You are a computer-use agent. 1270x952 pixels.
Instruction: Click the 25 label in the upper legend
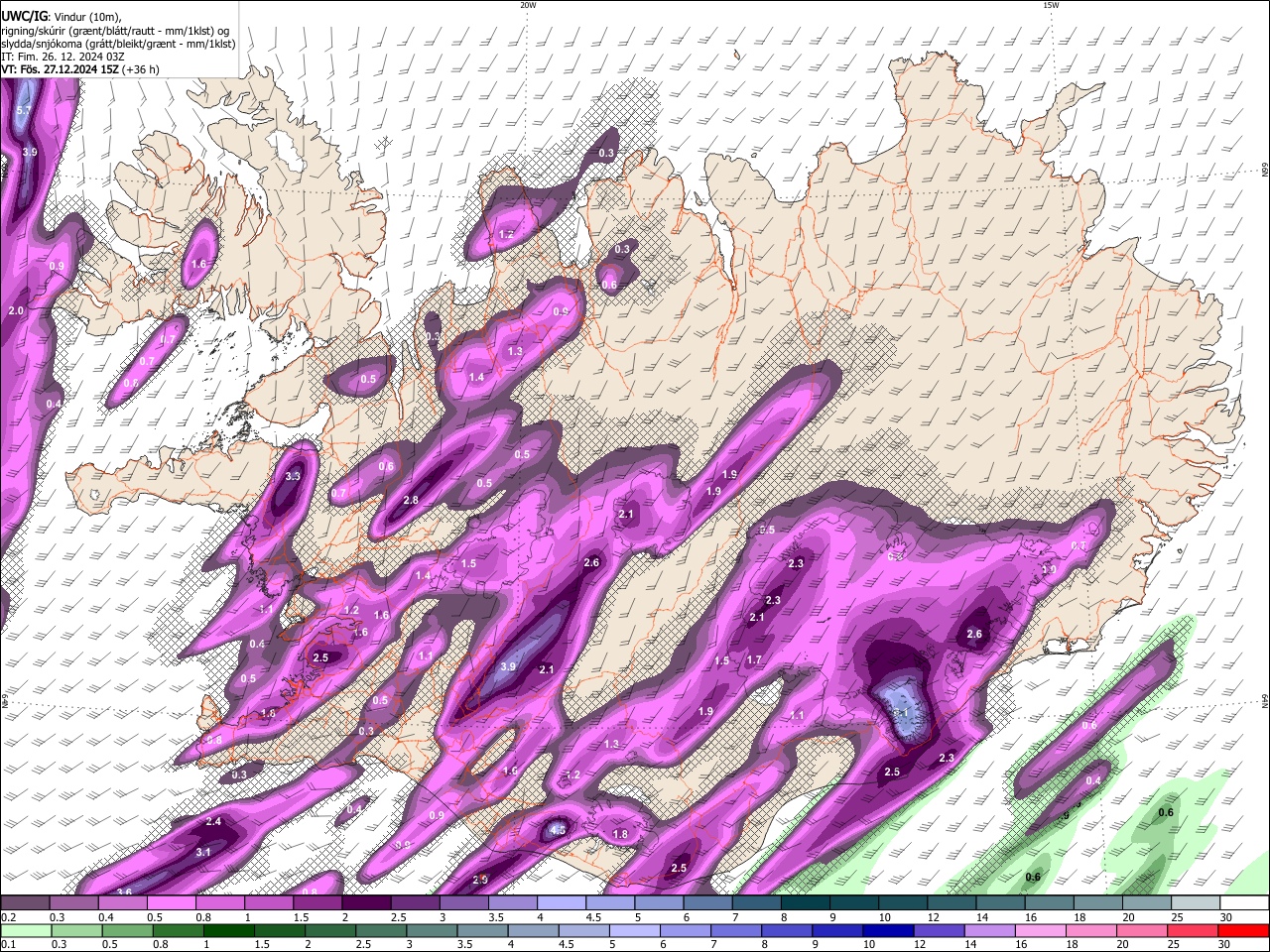point(1176,917)
